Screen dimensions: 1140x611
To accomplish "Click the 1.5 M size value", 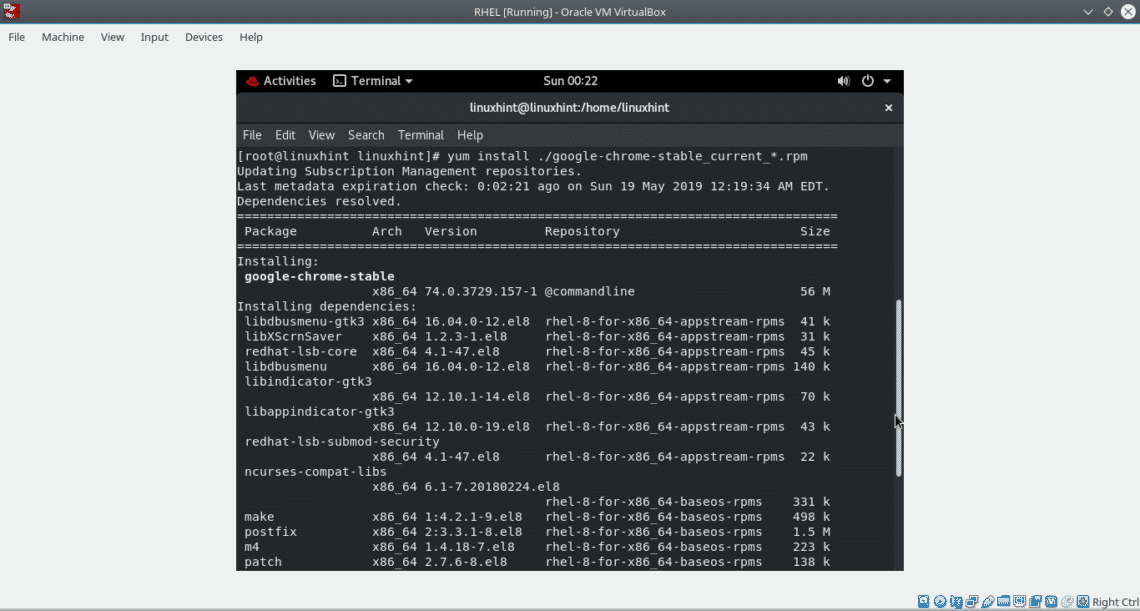I will coord(811,532).
